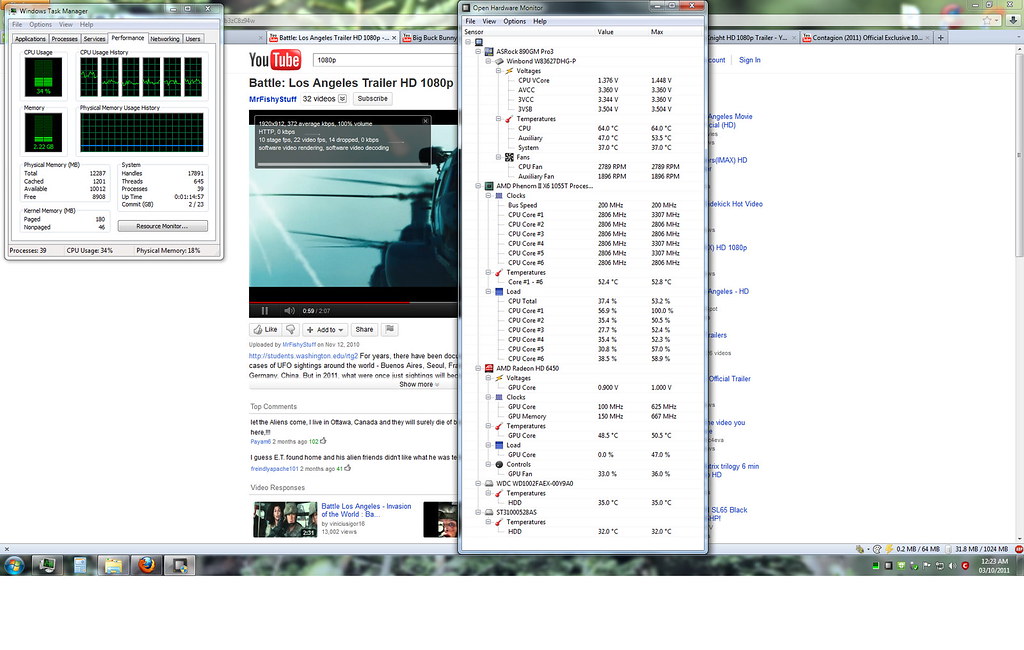Collapse the Voltages node under Winbond
This screenshot has width=1024, height=650.
(x=498, y=71)
